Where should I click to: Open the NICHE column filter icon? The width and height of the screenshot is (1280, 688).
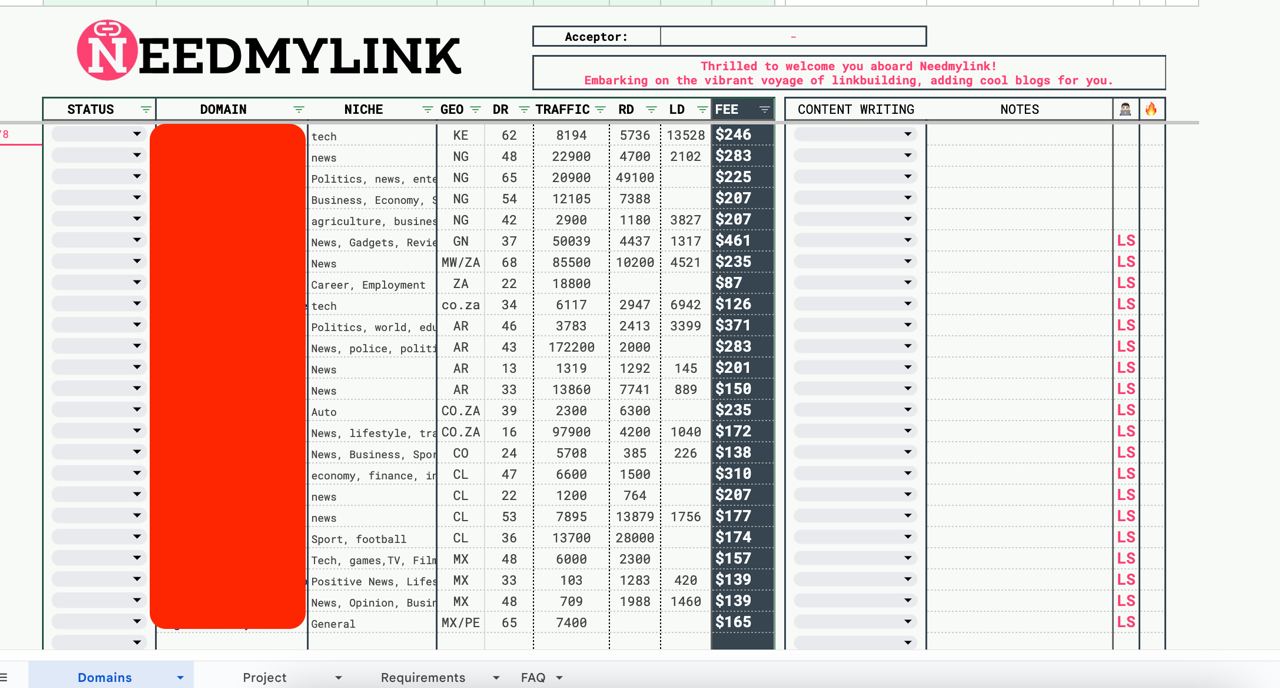click(428, 109)
